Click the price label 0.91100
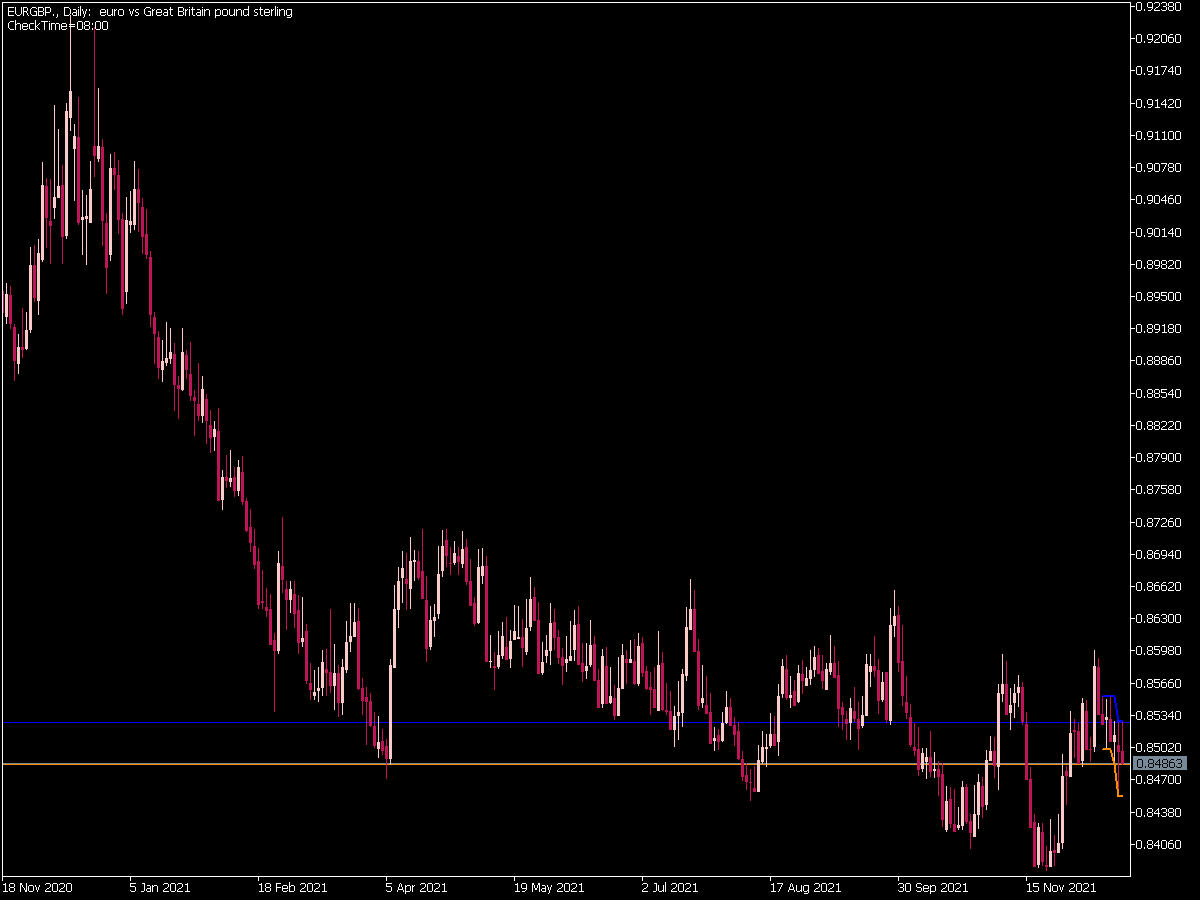 pyautogui.click(x=1160, y=135)
